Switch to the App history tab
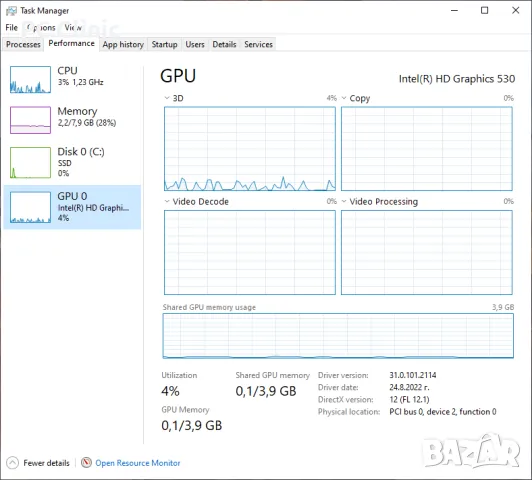 123,44
